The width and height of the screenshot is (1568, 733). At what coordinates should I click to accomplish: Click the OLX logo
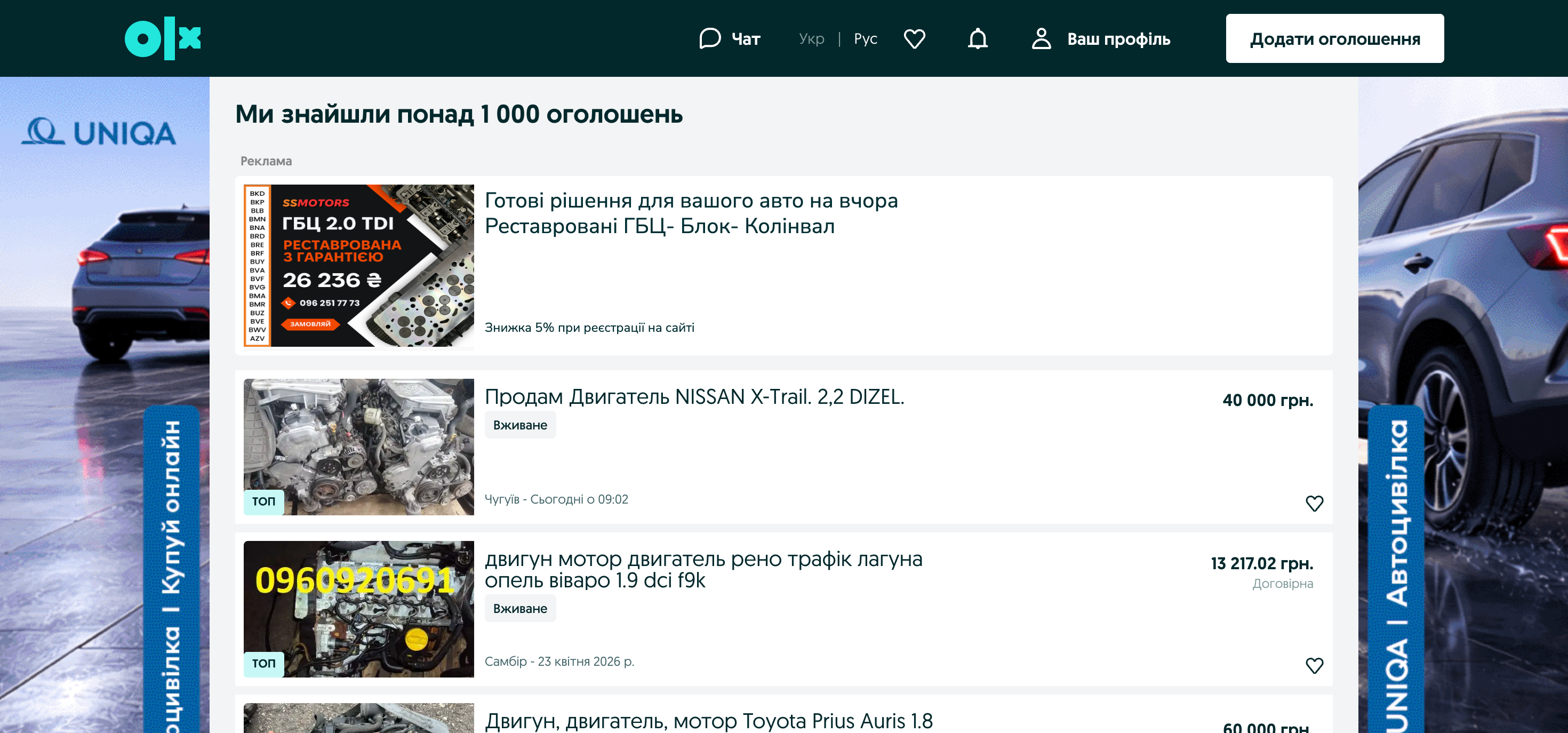163,38
